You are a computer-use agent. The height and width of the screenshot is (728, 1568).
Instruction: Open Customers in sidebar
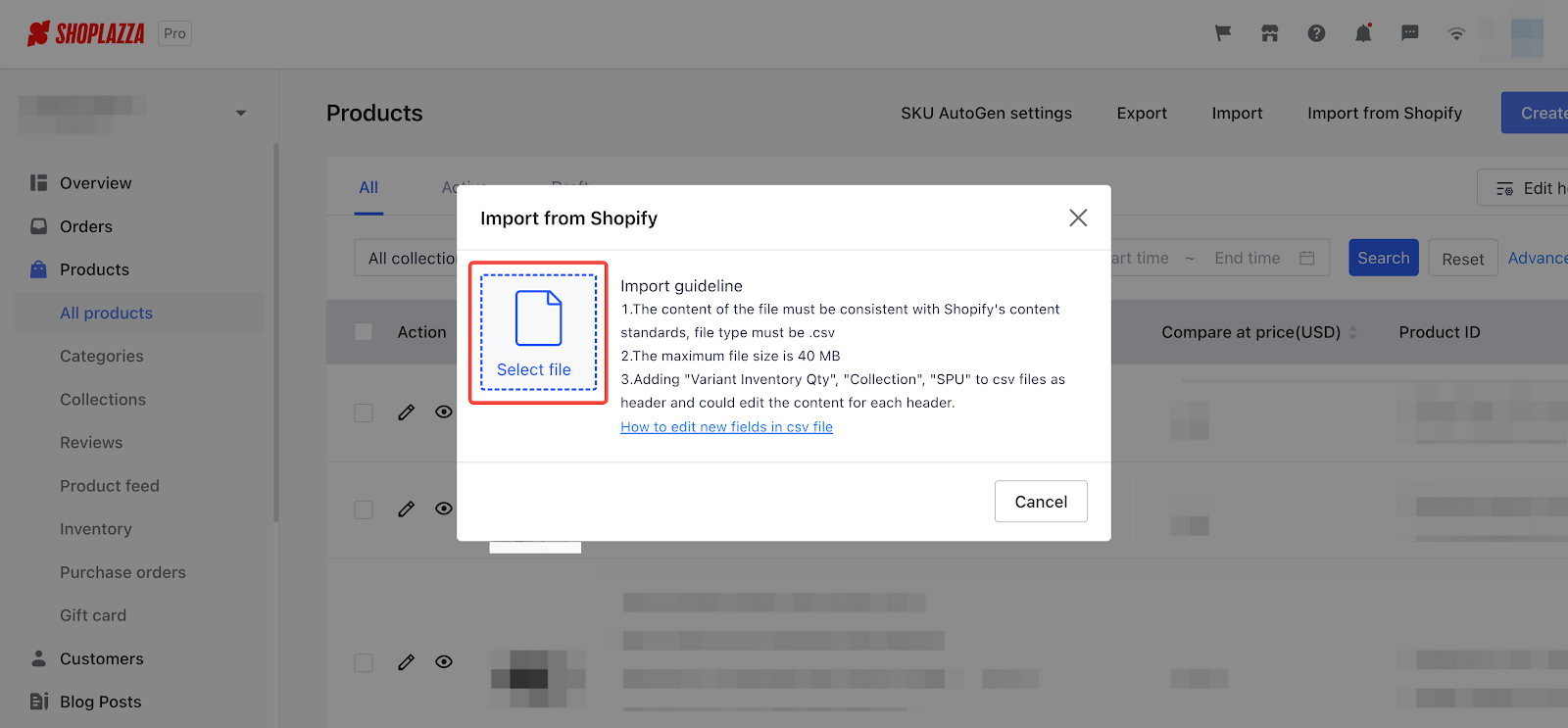(x=102, y=658)
